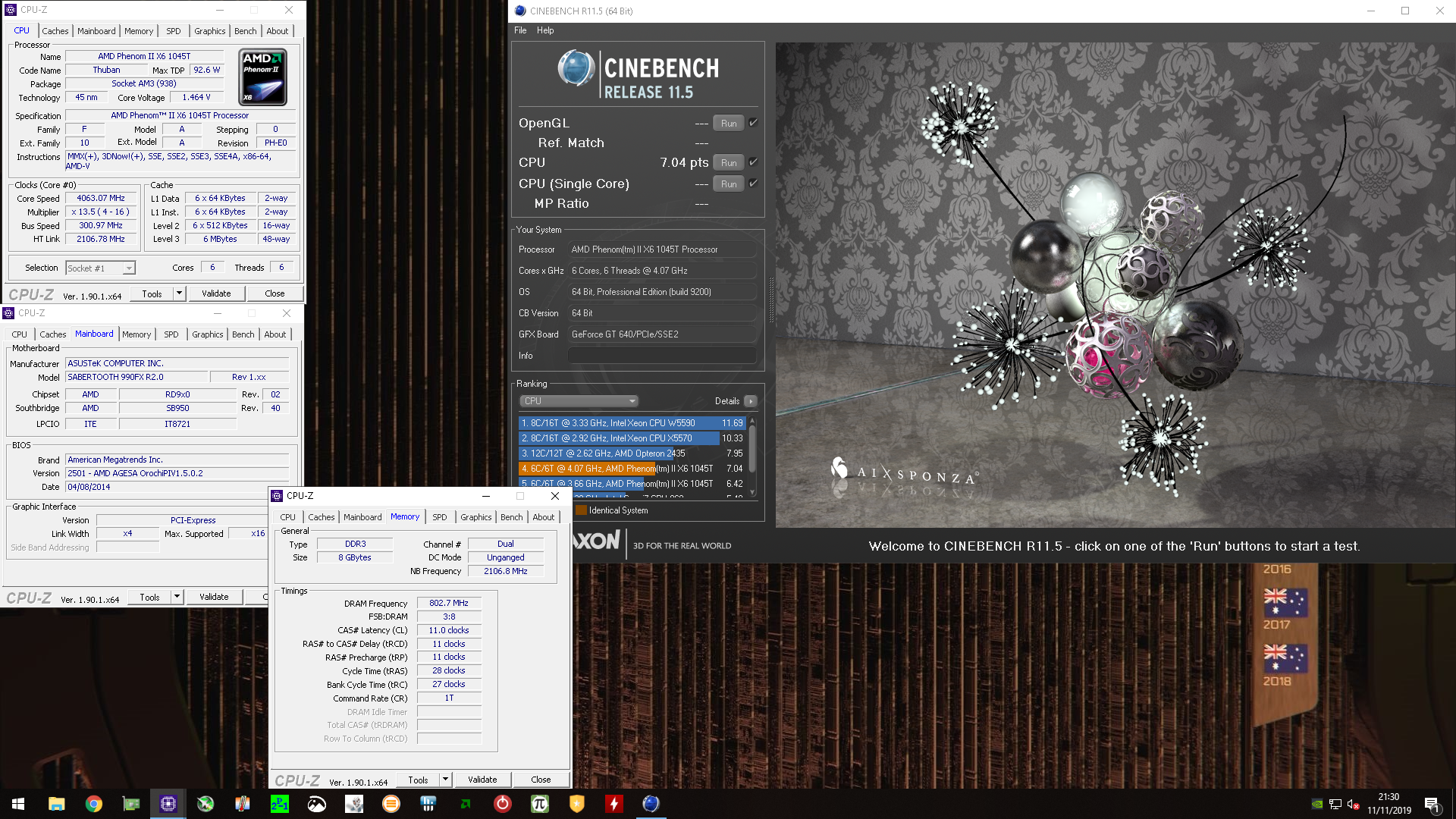
Task: Open the graphics card icon on taskbar
Action: click(131, 804)
